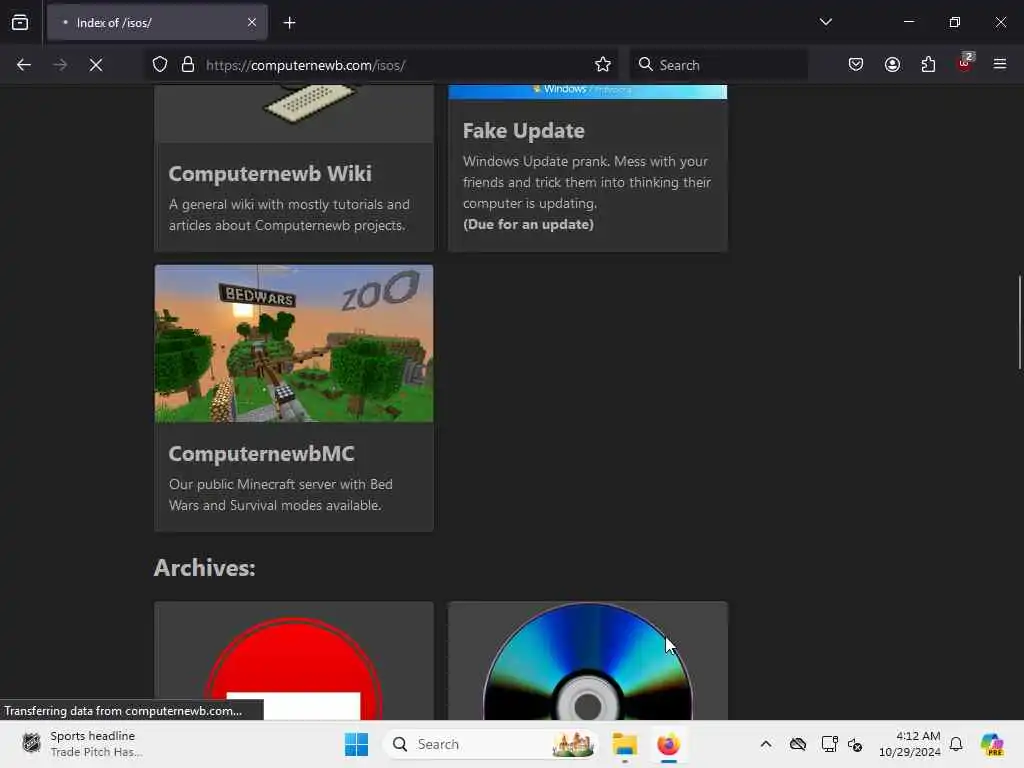Bookmark this page with the star icon
Image resolution: width=1024 pixels, height=768 pixels.
[603, 65]
